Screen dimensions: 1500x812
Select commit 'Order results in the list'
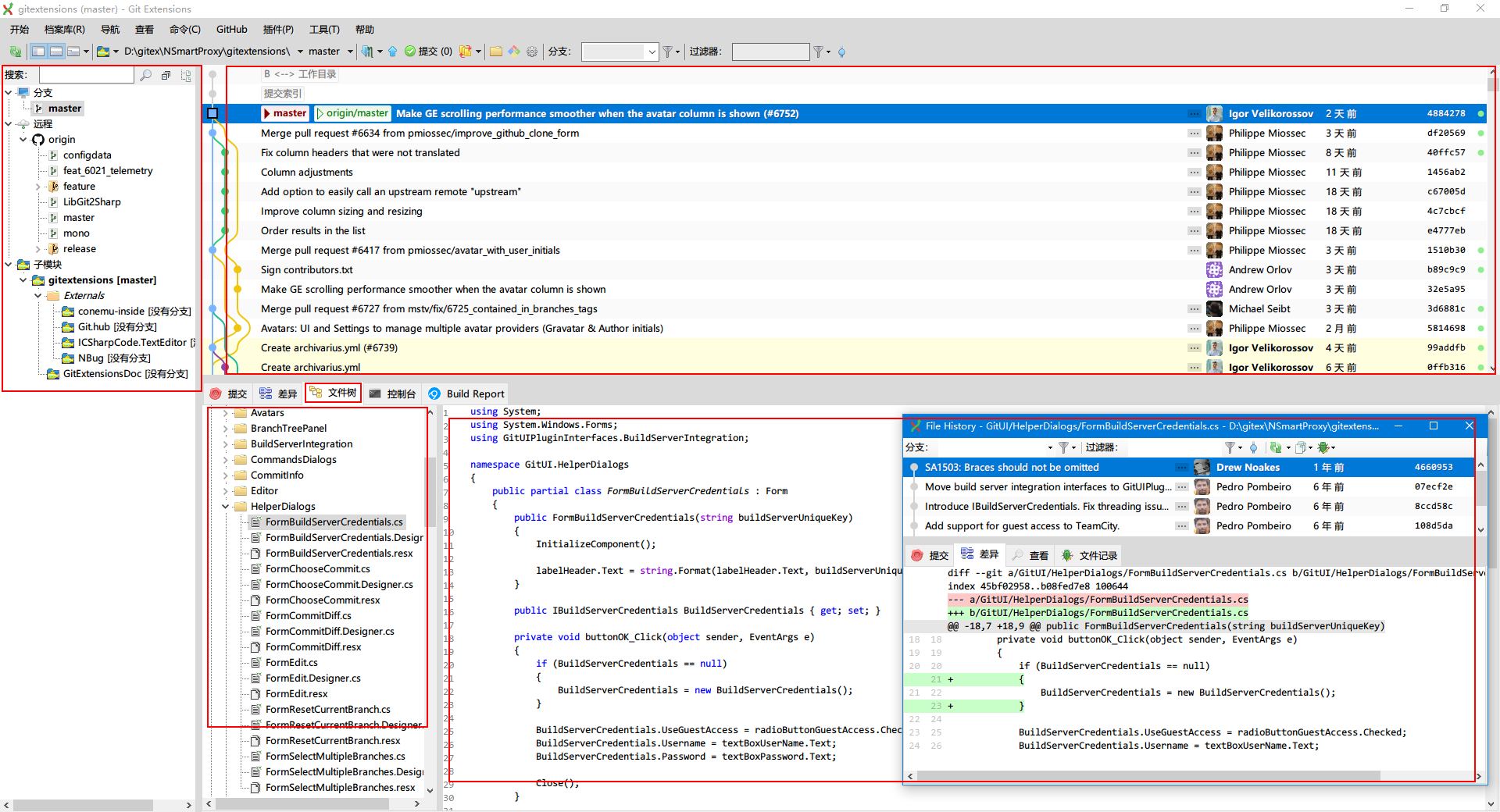click(x=312, y=230)
